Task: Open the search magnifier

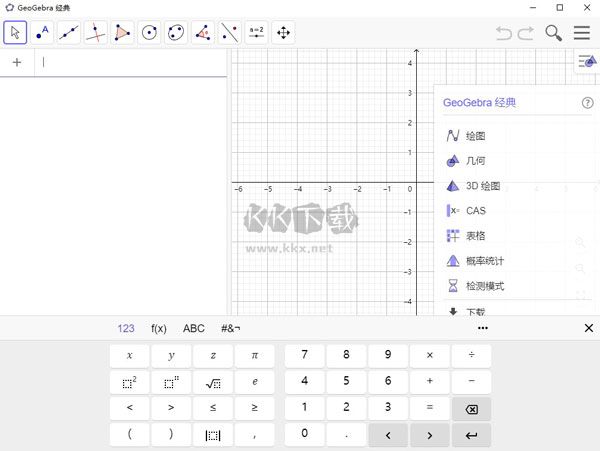Action: [x=553, y=33]
